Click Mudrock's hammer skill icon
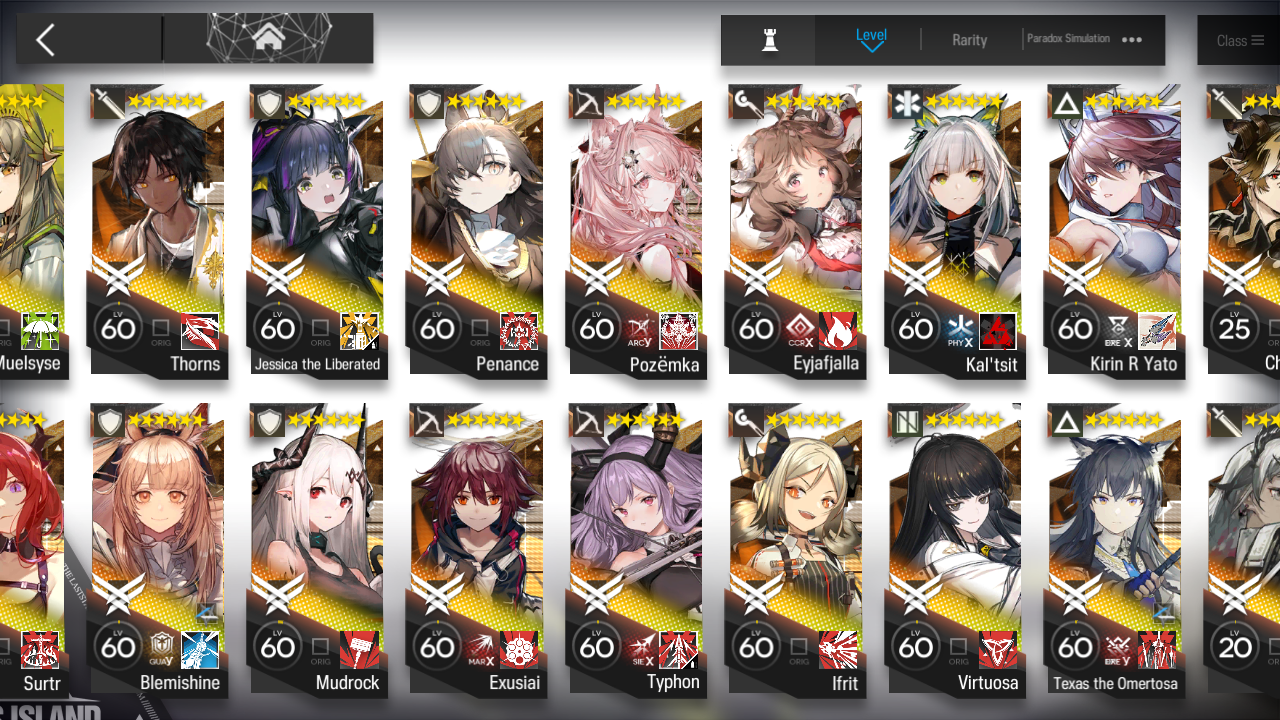Screen dimensions: 1280x720 coord(359,650)
